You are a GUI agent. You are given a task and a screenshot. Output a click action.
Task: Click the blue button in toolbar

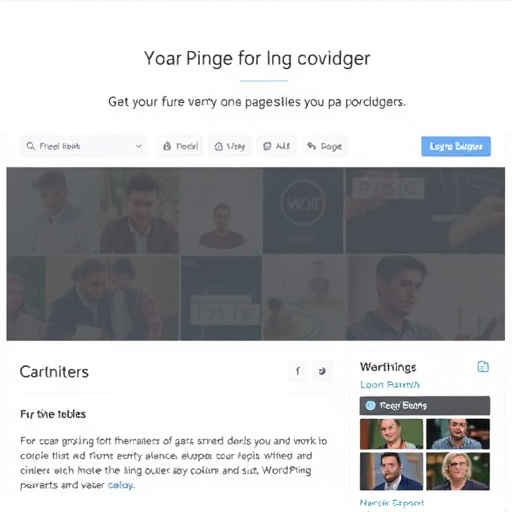click(x=456, y=146)
